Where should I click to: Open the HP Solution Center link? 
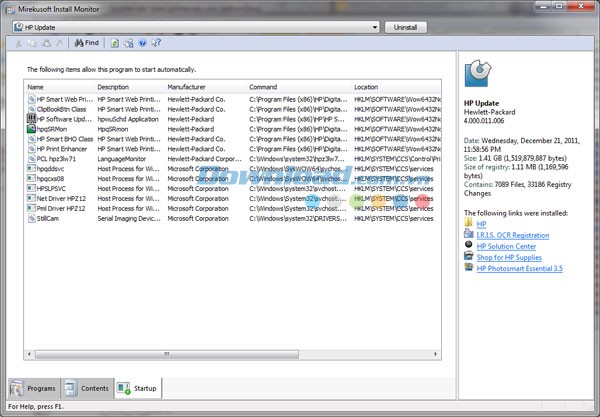[506, 246]
